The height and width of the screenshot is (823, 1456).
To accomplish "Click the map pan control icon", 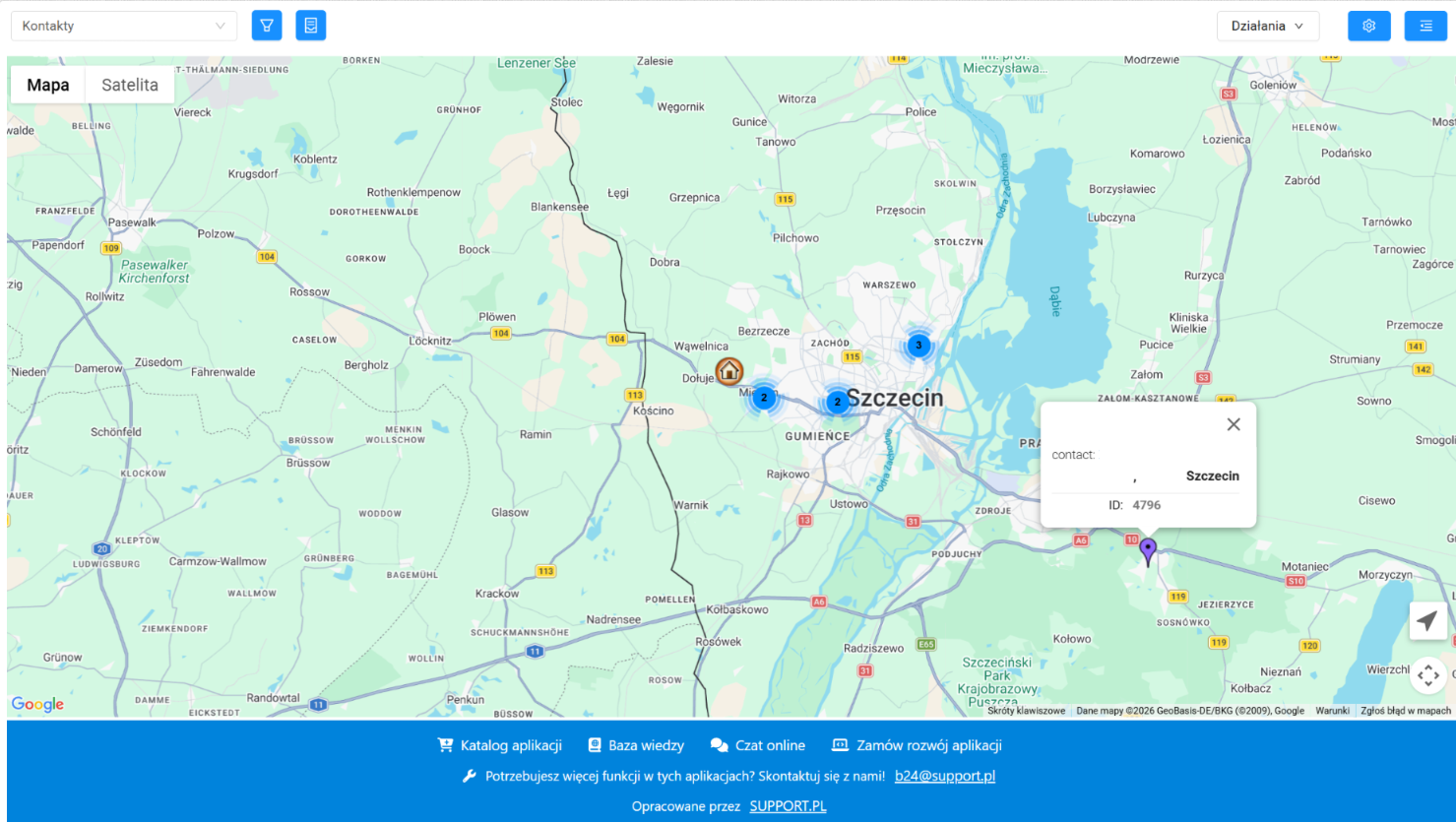I will tap(1428, 675).
